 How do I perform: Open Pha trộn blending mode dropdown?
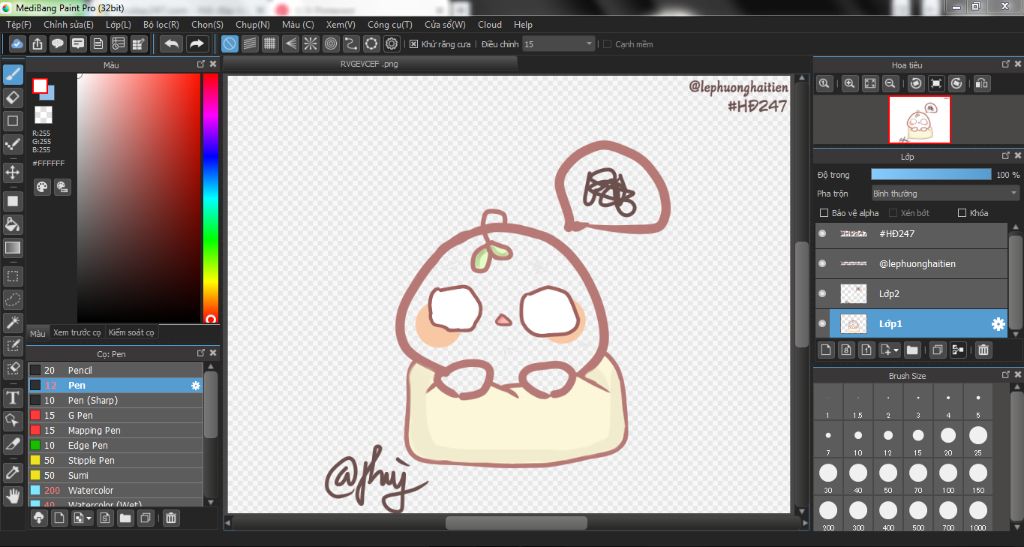tap(945, 194)
